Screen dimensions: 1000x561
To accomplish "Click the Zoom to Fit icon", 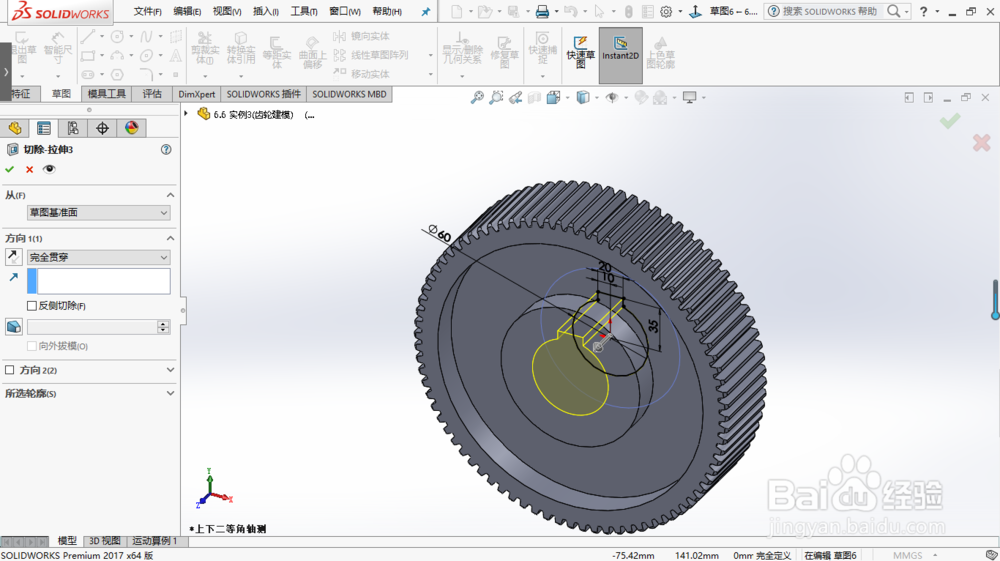I will [x=477, y=98].
